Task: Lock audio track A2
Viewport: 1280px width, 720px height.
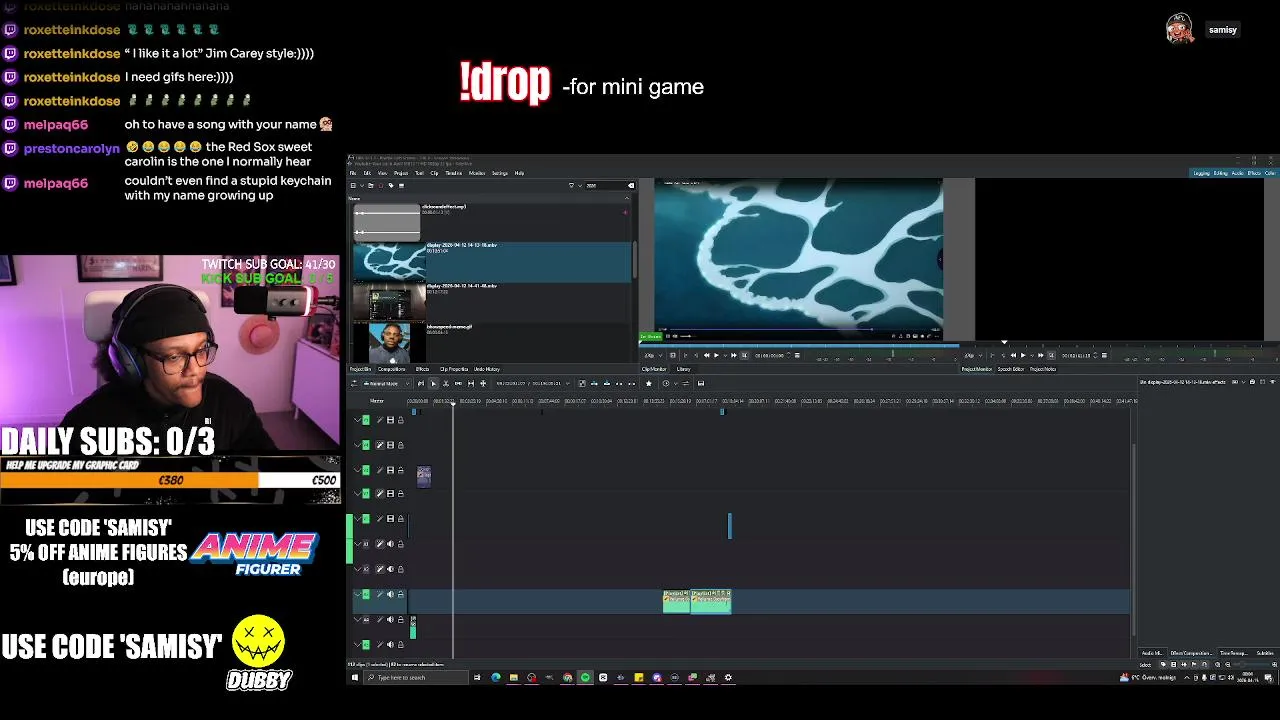Action: [x=401, y=569]
